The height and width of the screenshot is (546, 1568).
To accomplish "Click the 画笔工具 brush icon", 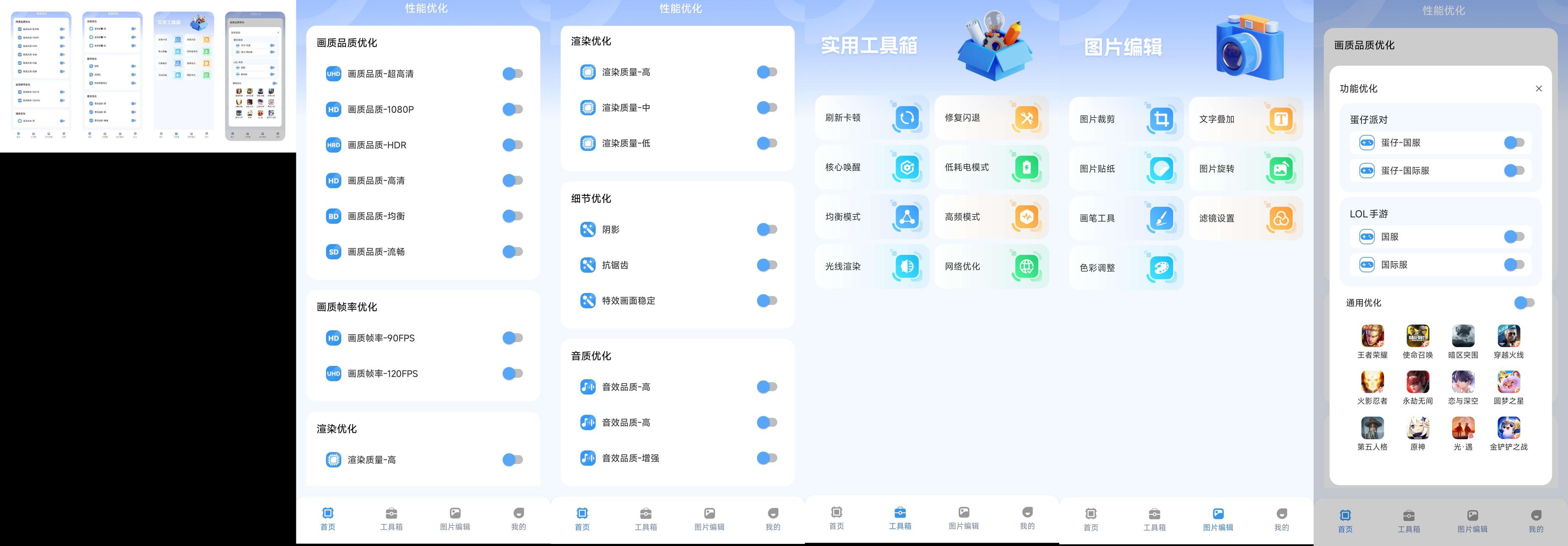I will tap(1161, 218).
